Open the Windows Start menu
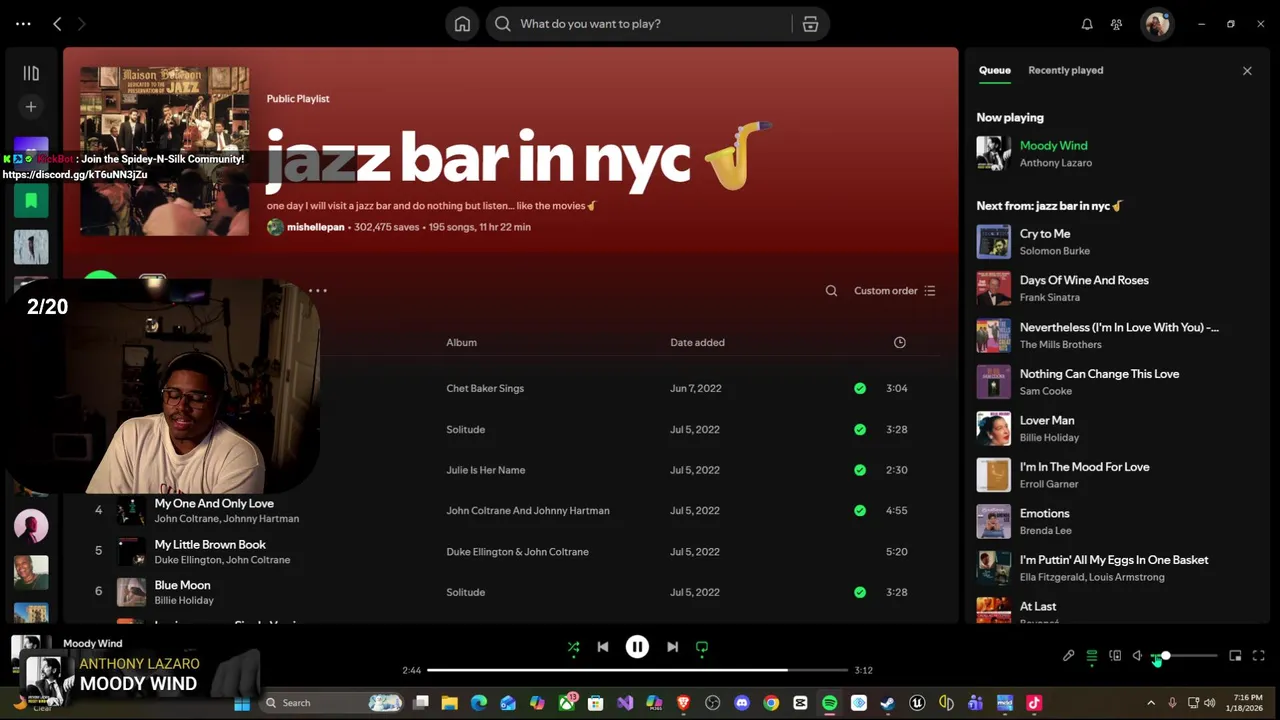The width and height of the screenshot is (1280, 720). point(242,703)
